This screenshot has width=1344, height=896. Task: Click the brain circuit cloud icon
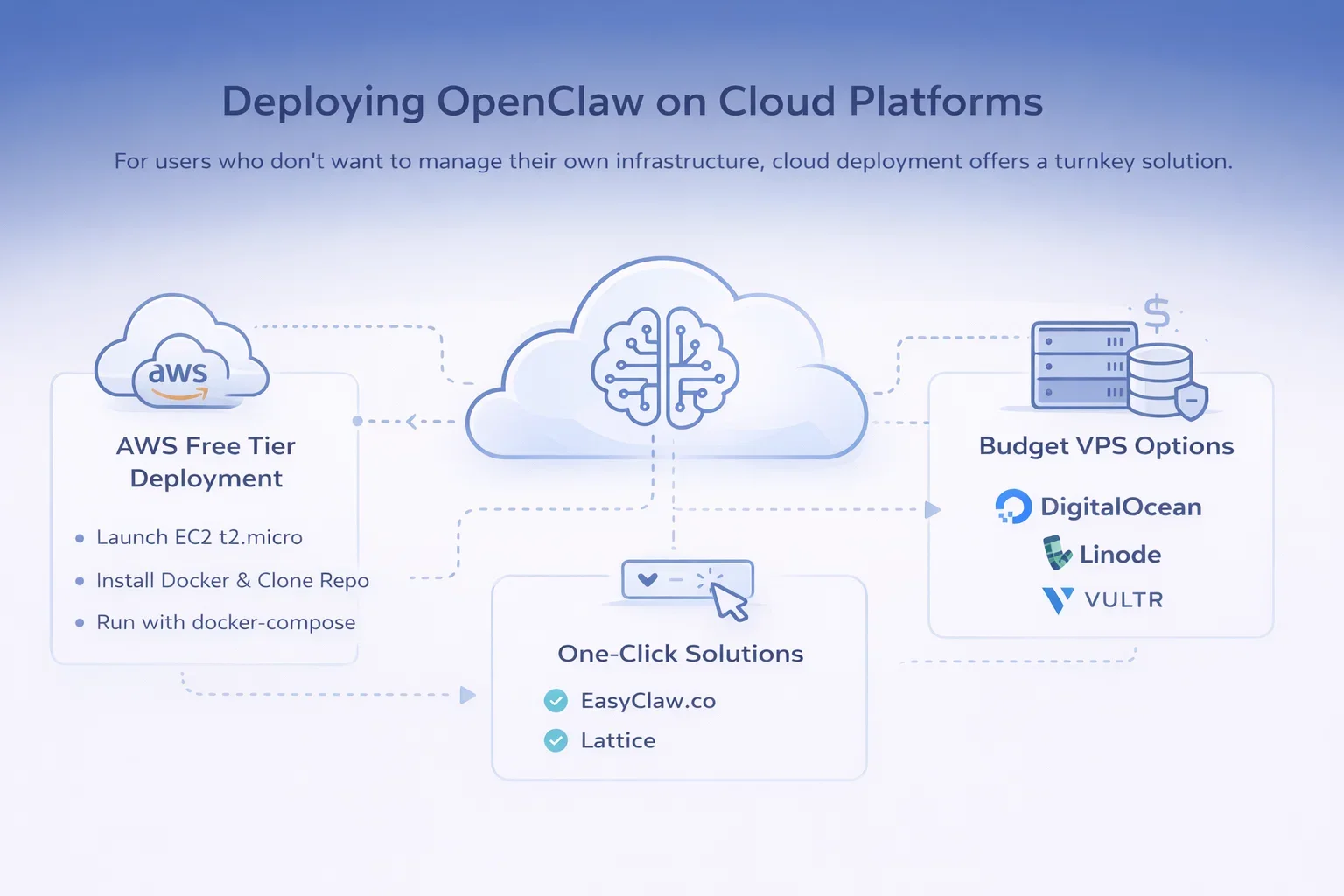point(665,367)
